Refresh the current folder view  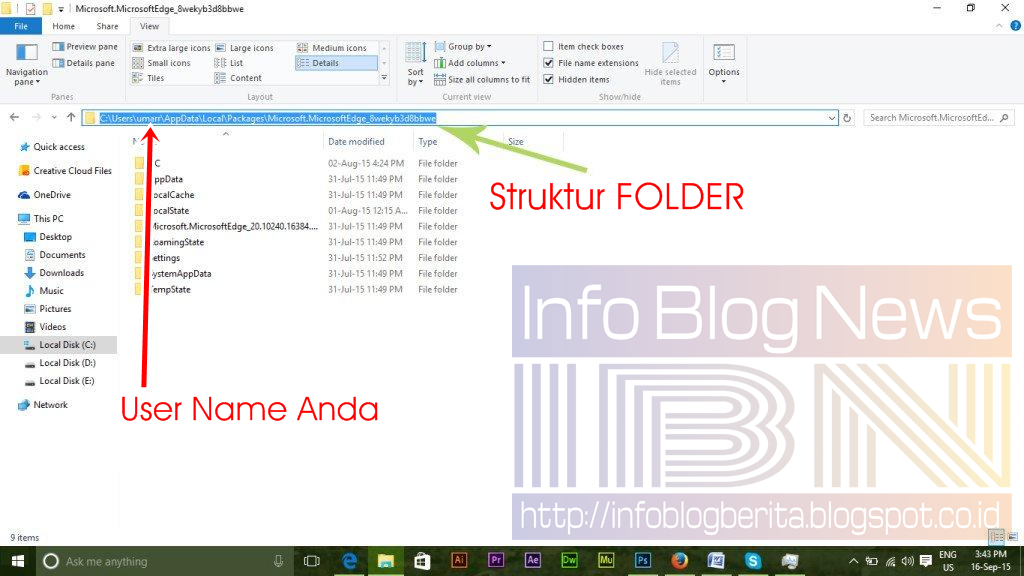coord(847,118)
